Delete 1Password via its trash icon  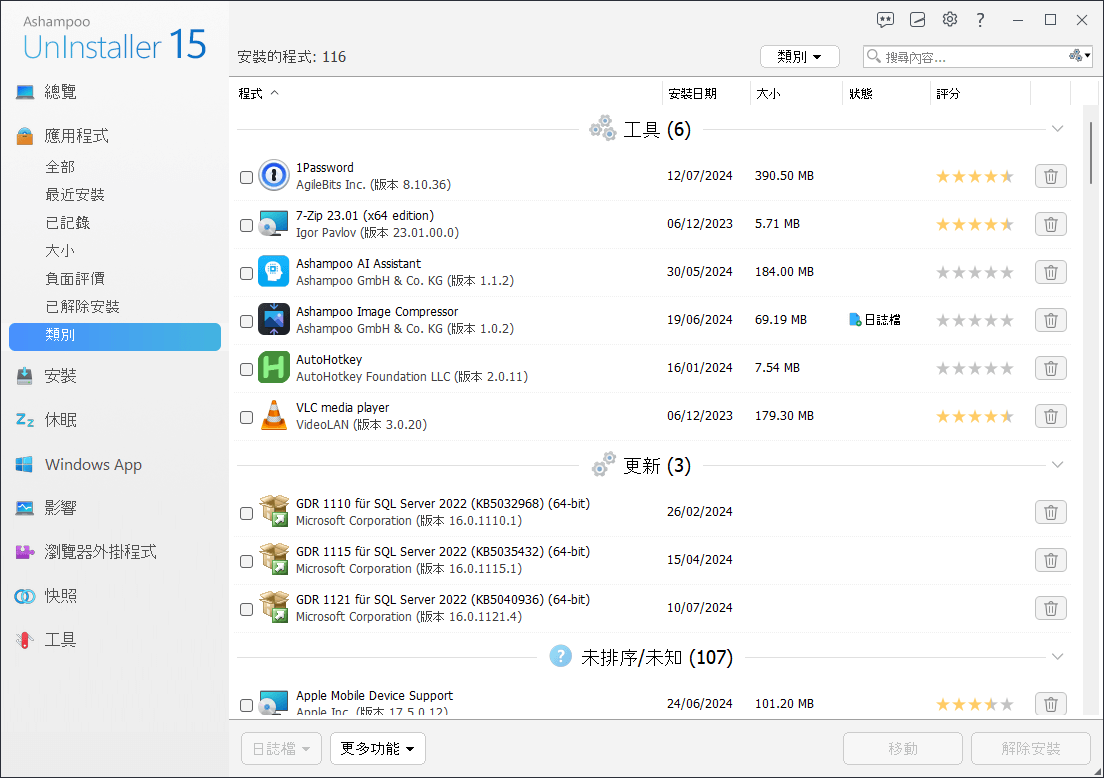(1050, 176)
